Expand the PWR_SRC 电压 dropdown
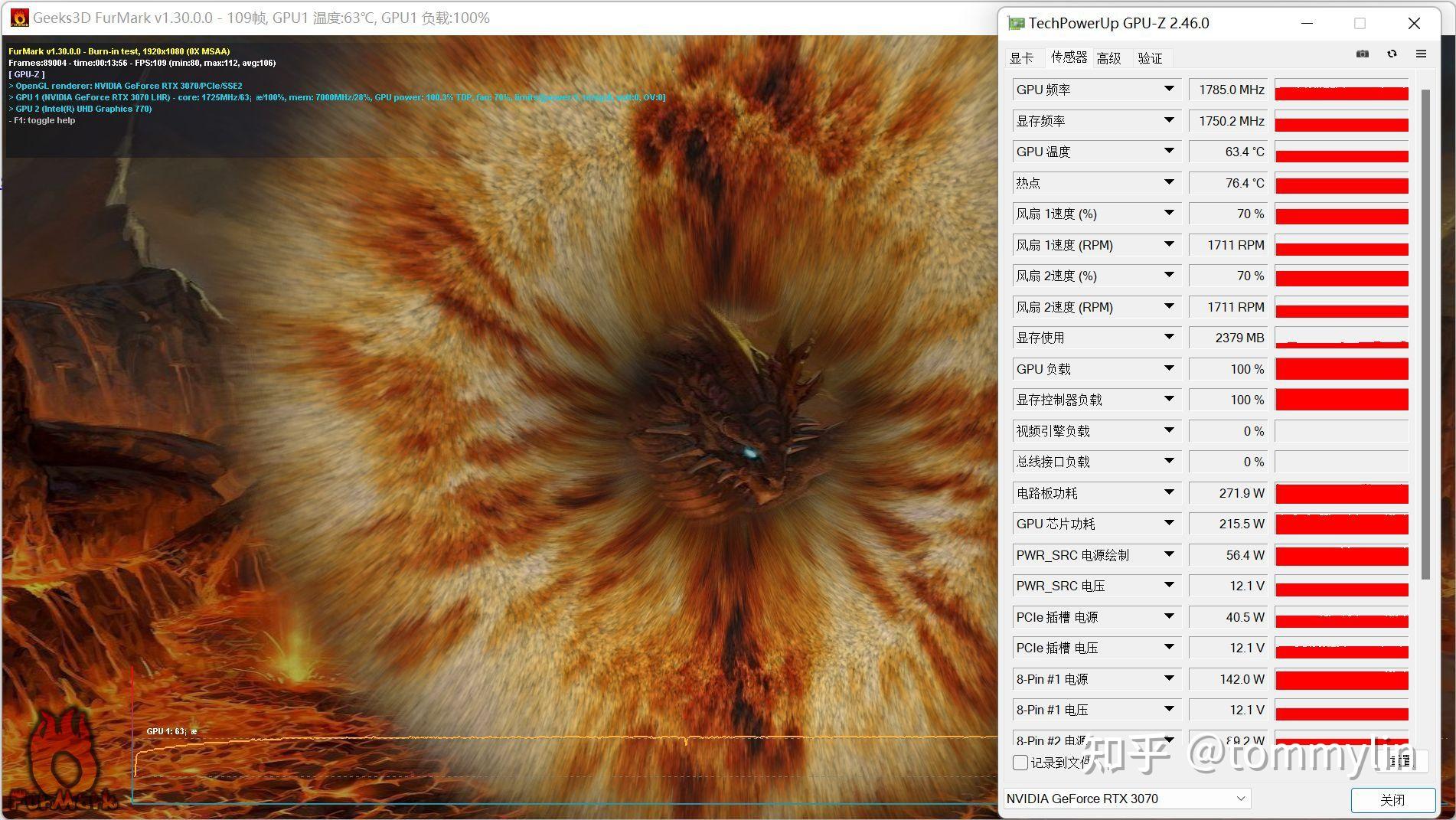This screenshot has width=1456, height=820. pos(1169,586)
